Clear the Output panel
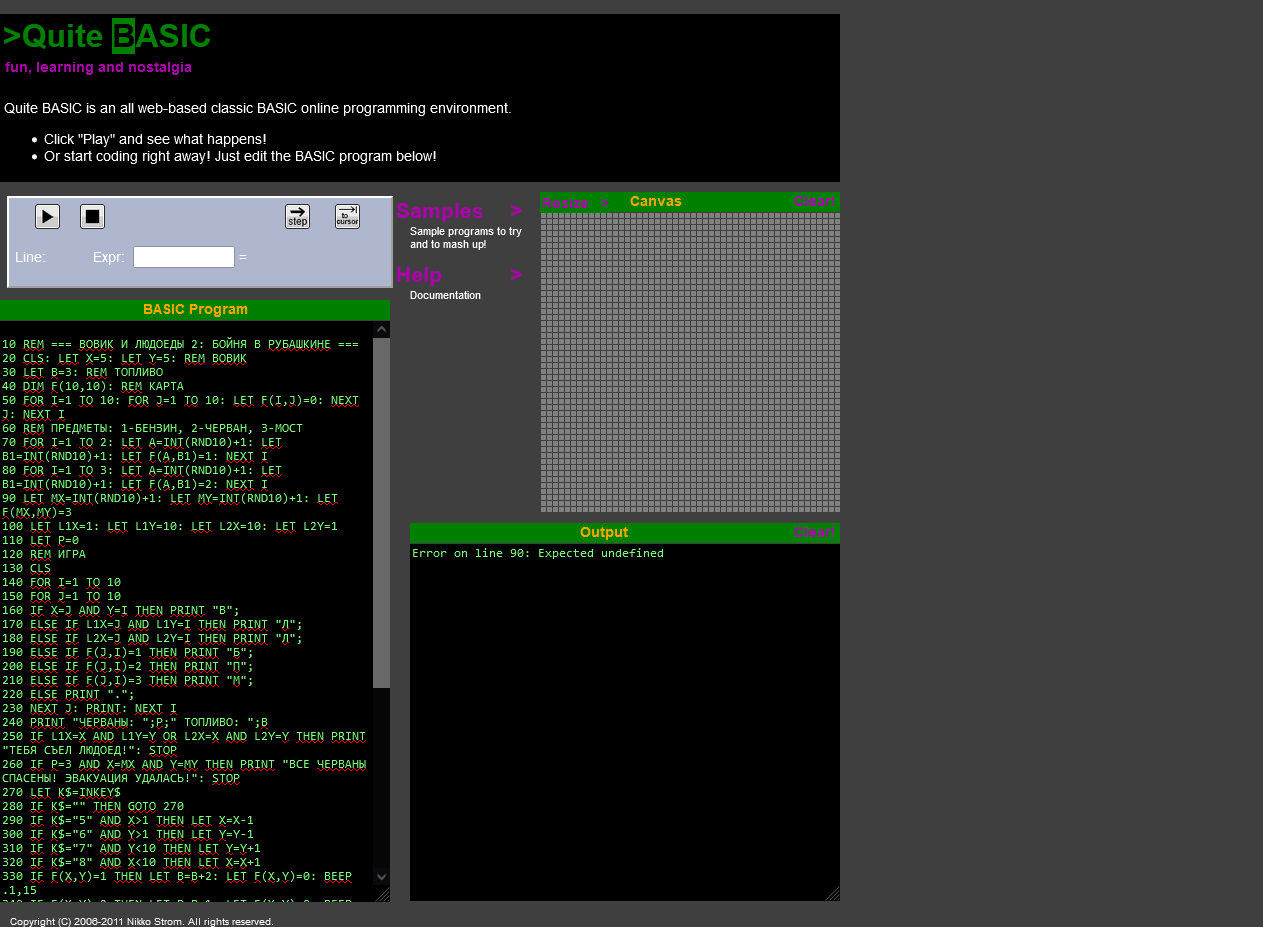 [x=814, y=532]
